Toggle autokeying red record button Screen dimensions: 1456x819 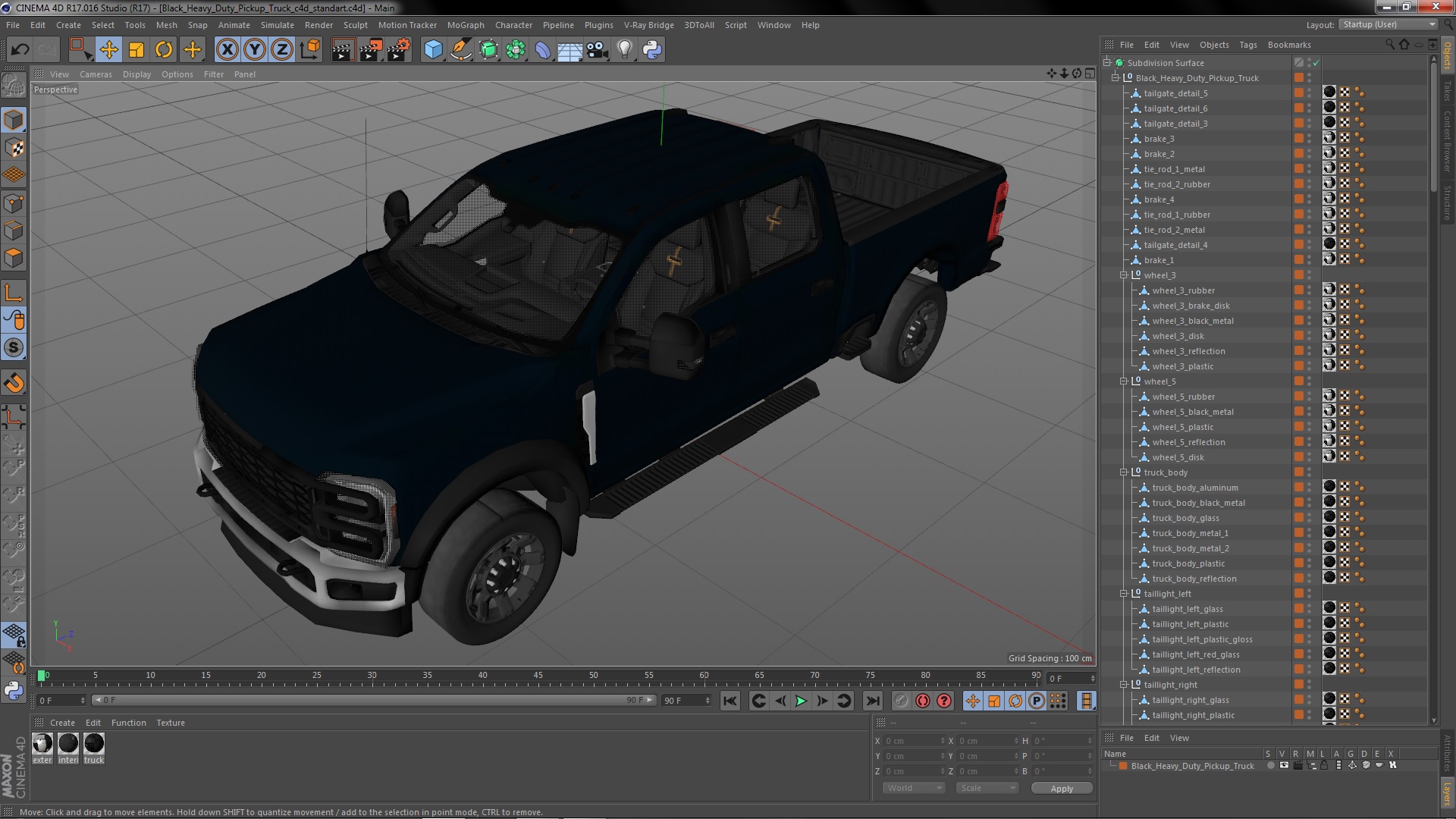(x=922, y=701)
